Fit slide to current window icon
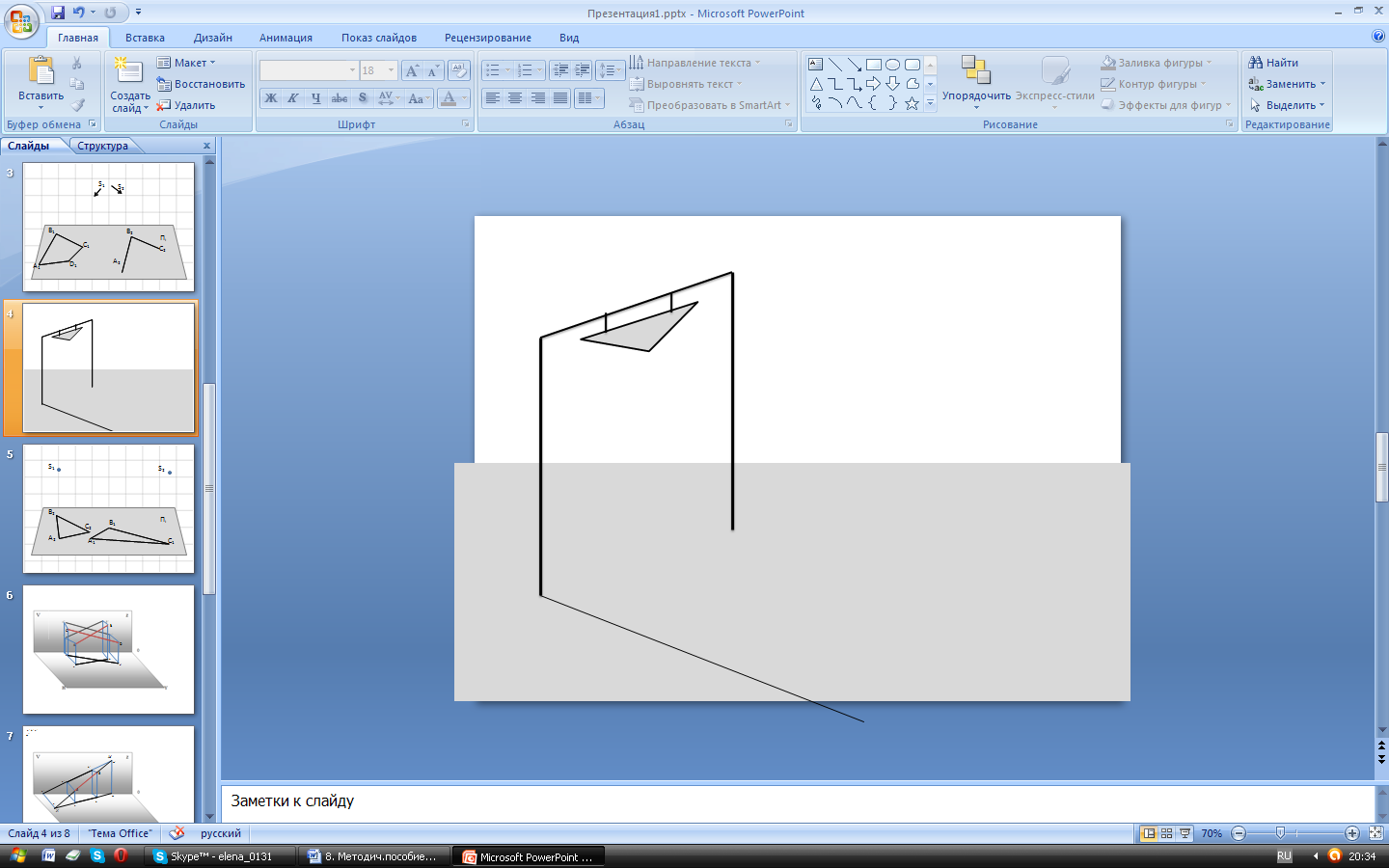 point(1376,833)
